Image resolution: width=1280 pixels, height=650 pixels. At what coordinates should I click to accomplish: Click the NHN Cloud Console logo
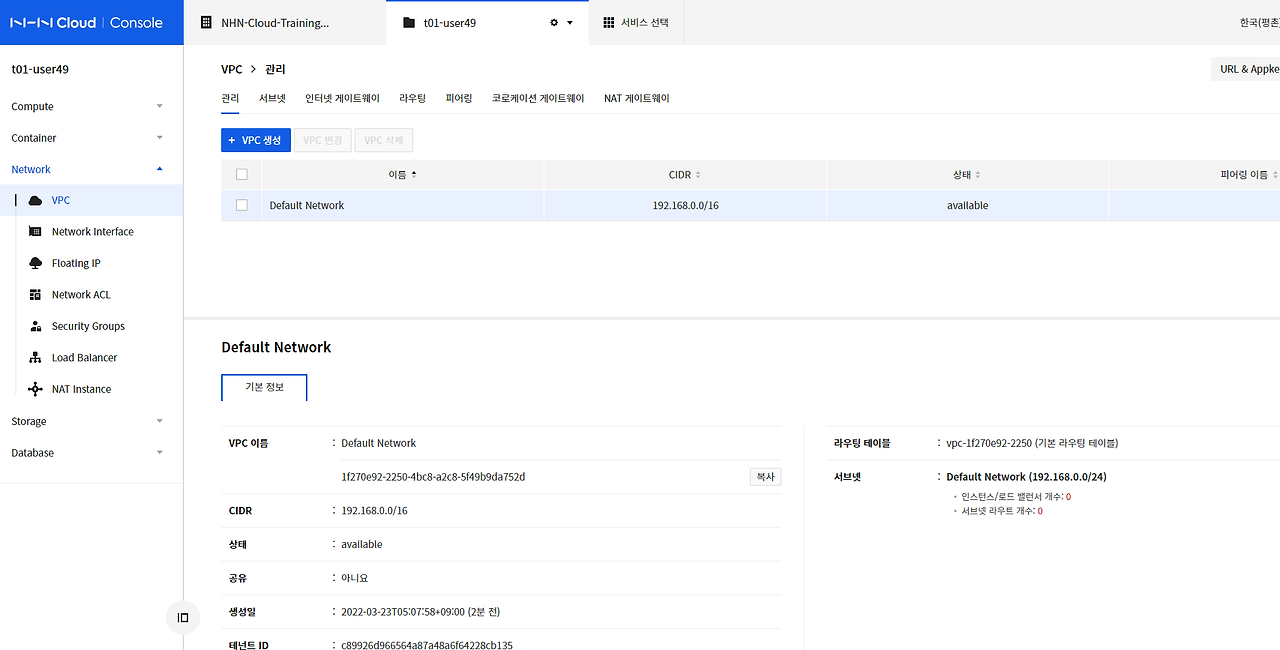click(x=86, y=22)
